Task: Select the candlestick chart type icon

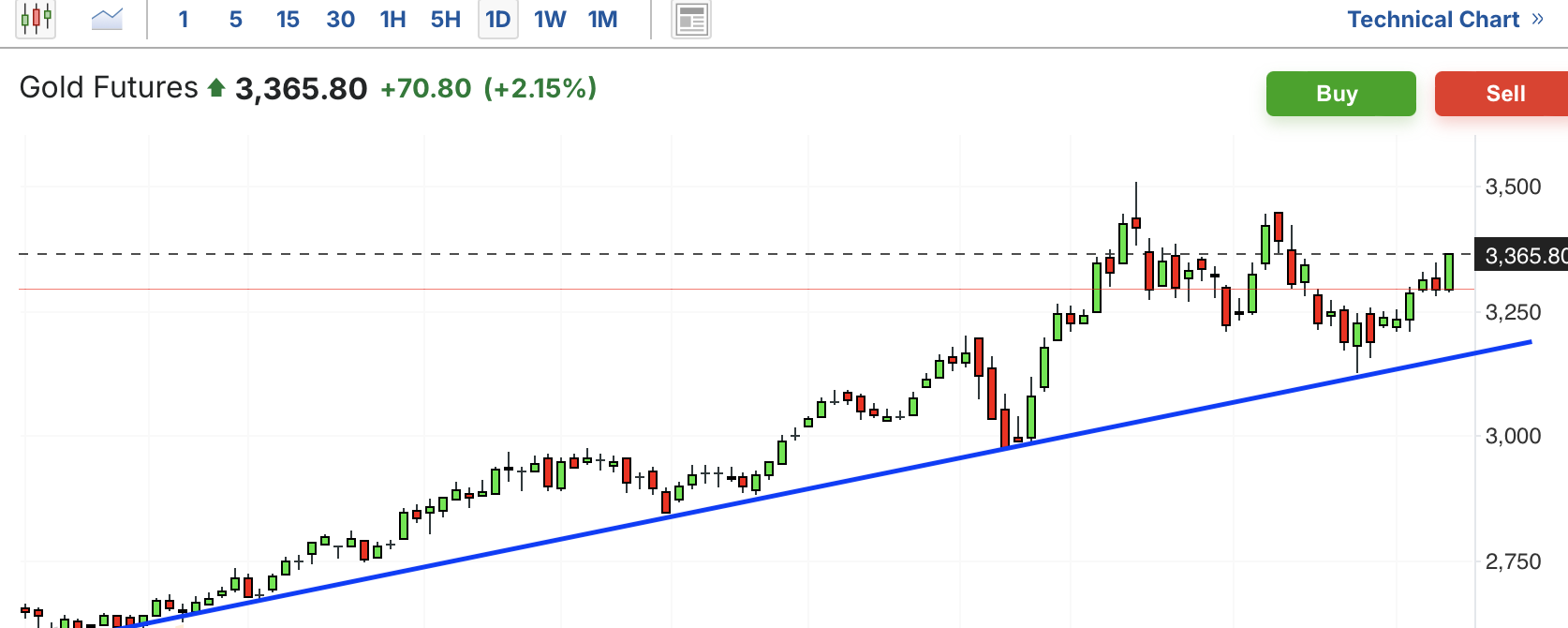Action: coord(36,18)
